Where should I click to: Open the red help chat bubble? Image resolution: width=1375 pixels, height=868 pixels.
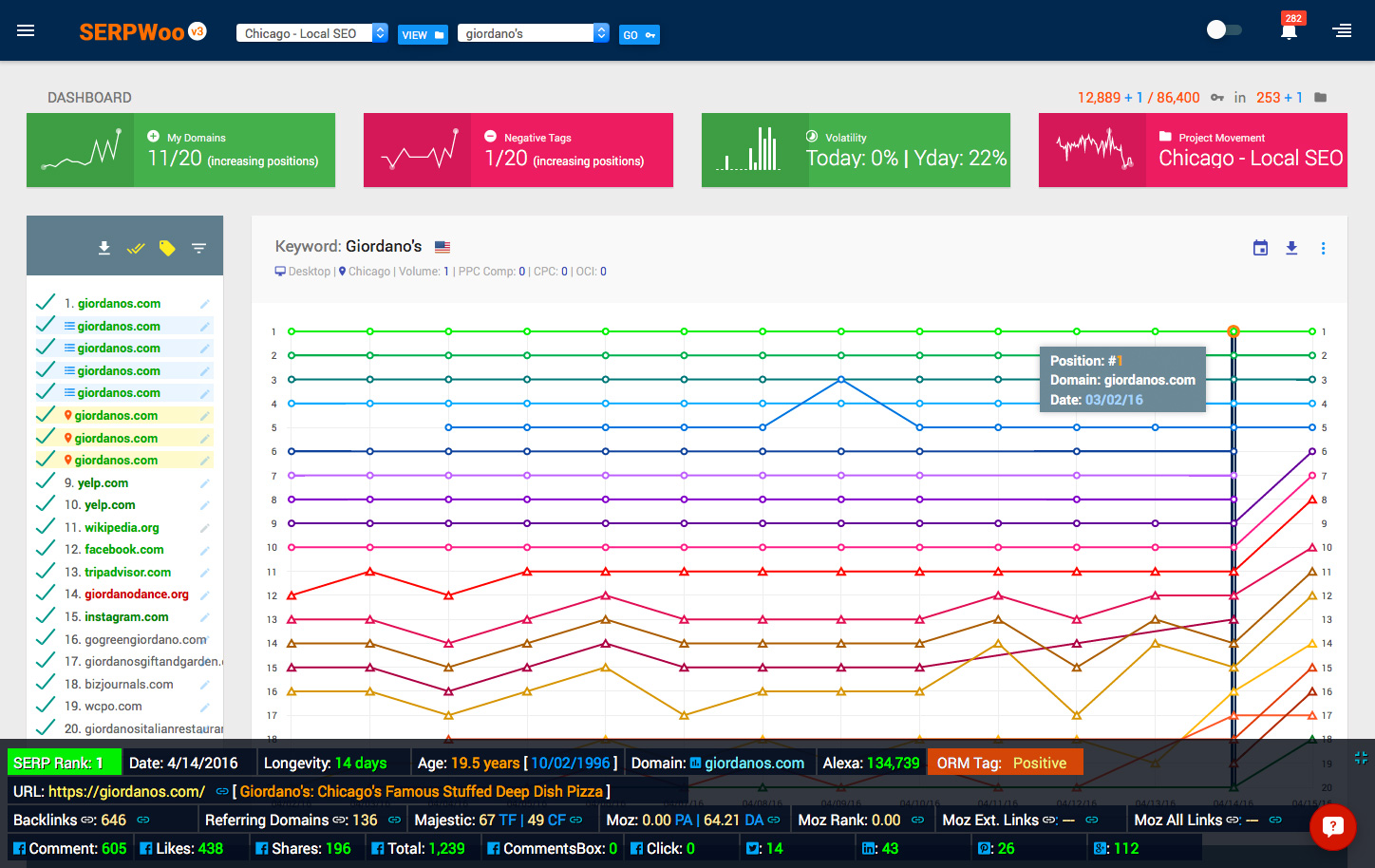coord(1332,826)
